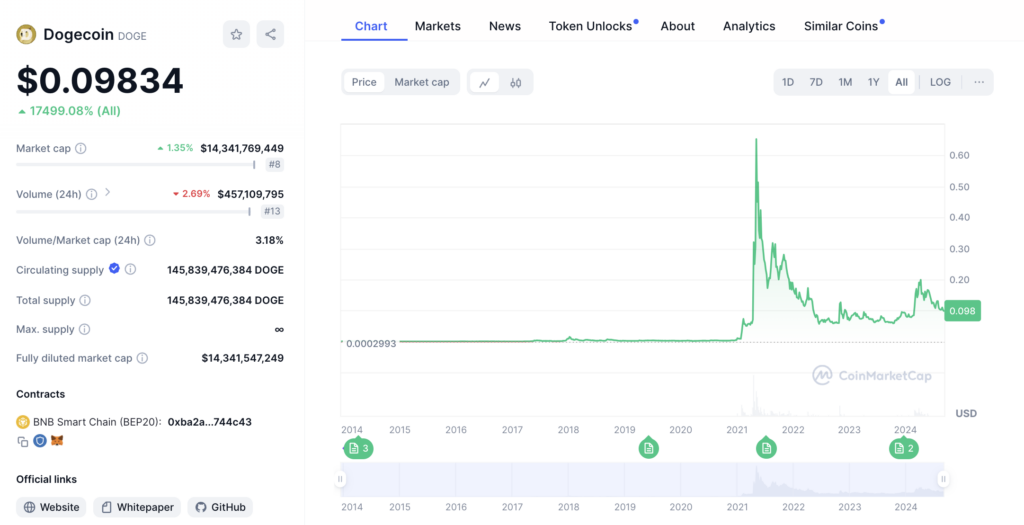Open Market cap info tooltip icon

click(80, 148)
